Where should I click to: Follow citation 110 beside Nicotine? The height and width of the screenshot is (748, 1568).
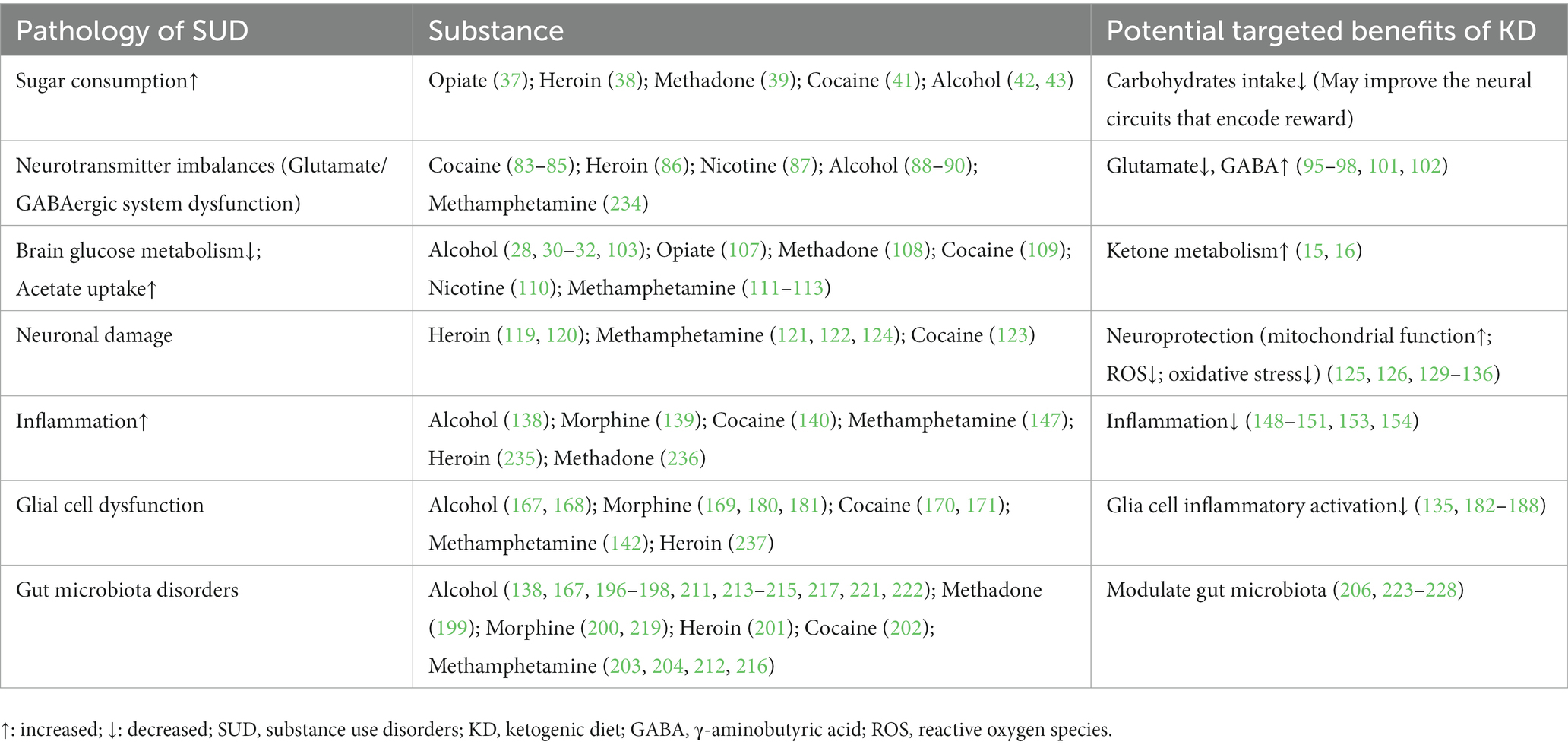pos(533,288)
